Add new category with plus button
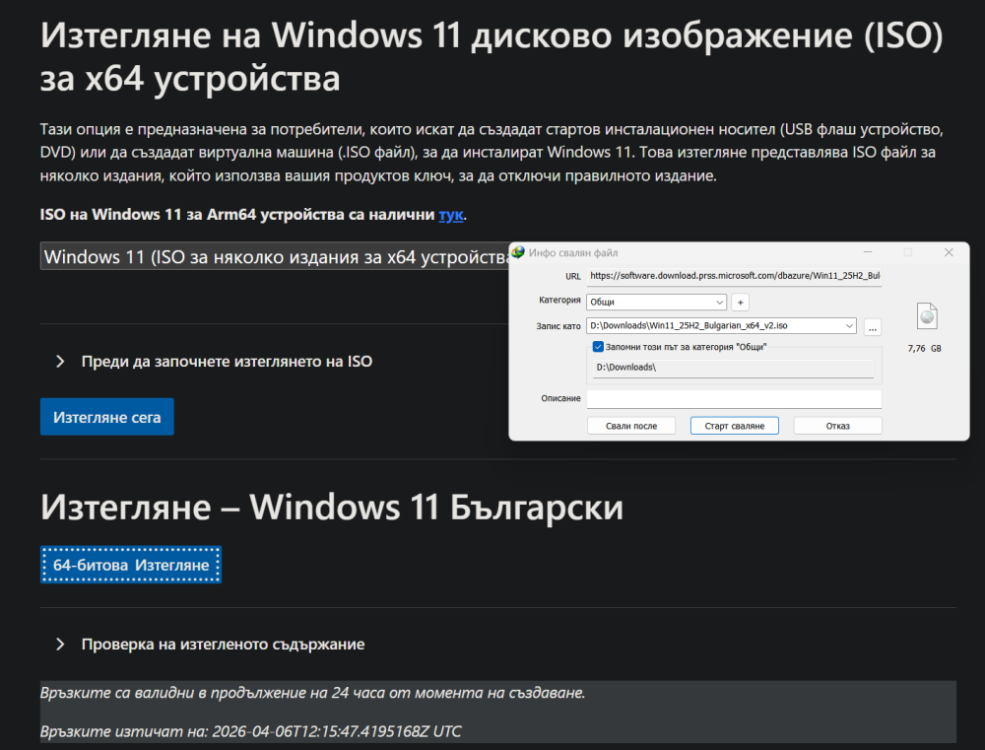This screenshot has height=750, width=985. [740, 302]
